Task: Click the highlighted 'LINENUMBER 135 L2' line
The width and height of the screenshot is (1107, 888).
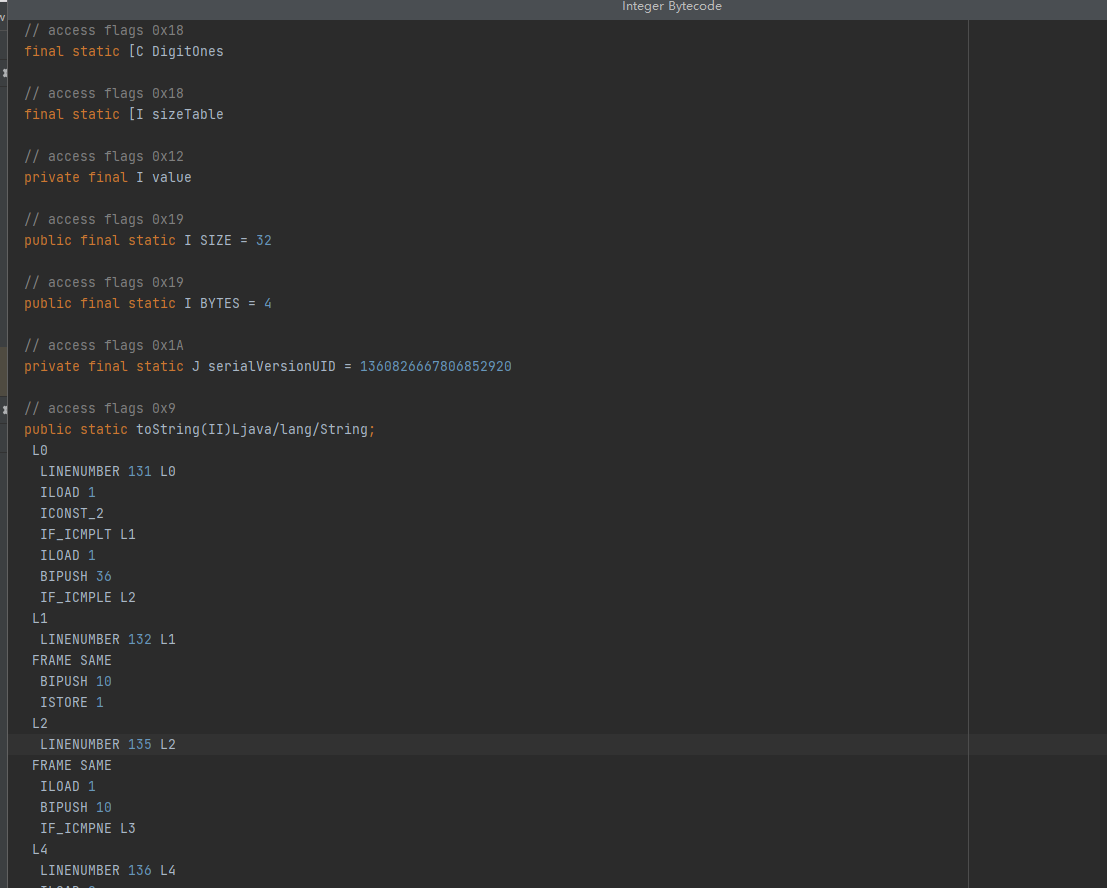Action: click(108, 745)
